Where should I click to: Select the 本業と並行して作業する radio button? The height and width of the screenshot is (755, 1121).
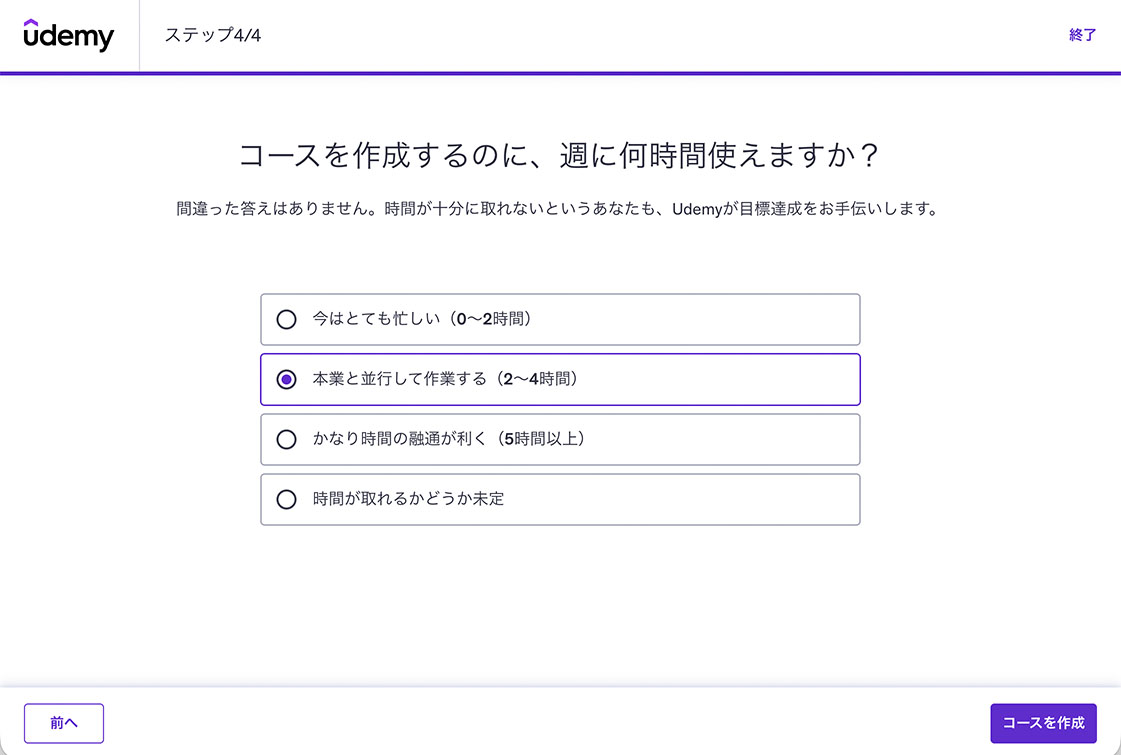click(x=287, y=380)
